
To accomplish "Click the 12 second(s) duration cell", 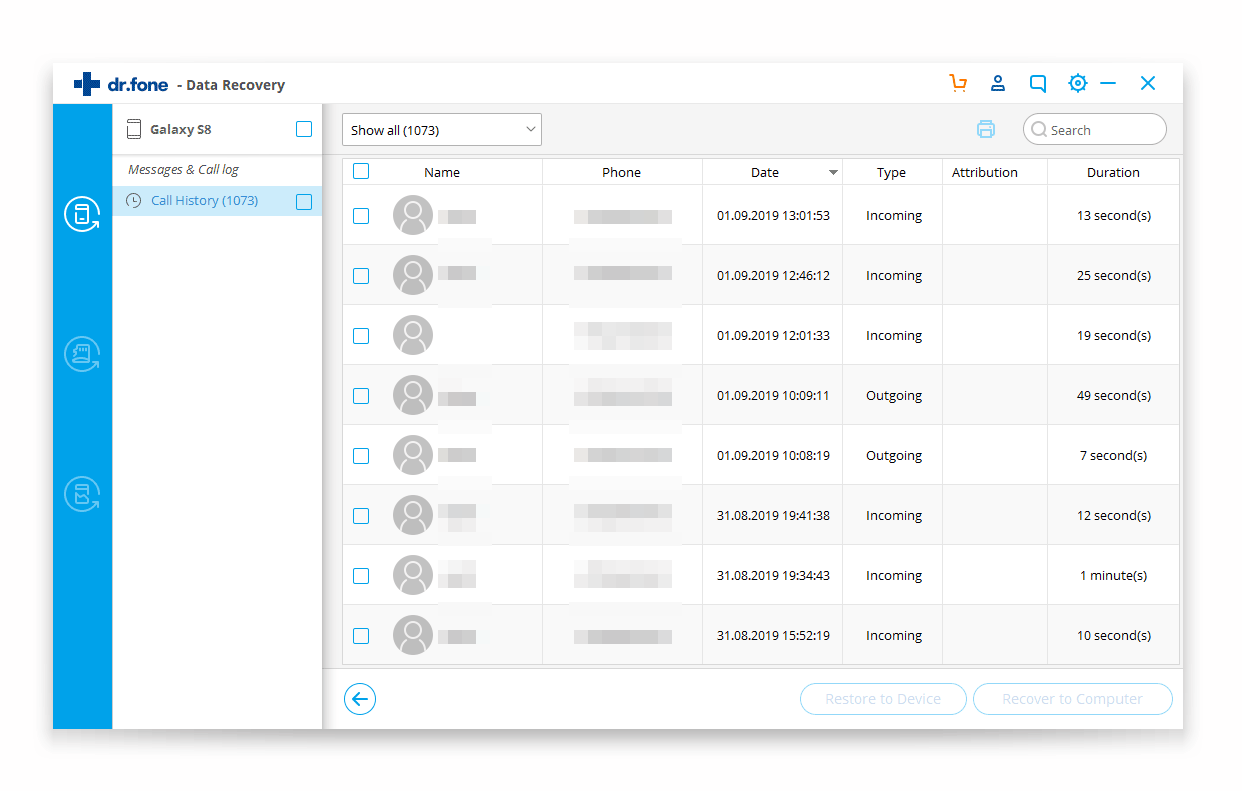I will click(x=1114, y=515).
